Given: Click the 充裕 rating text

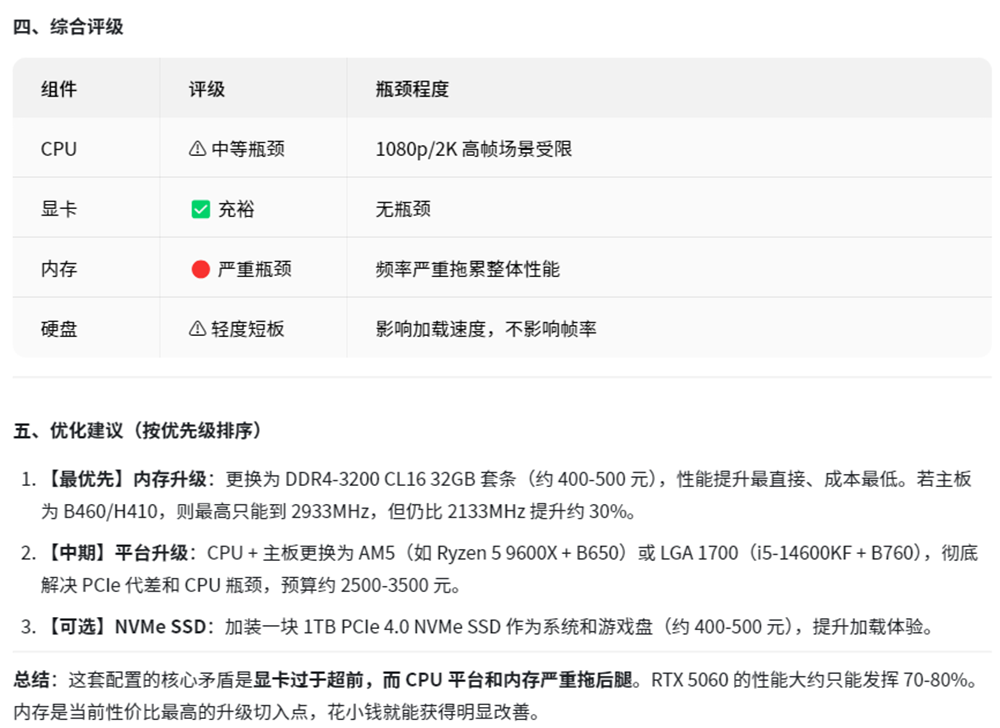Looking at the screenshot, I should point(236,209).
